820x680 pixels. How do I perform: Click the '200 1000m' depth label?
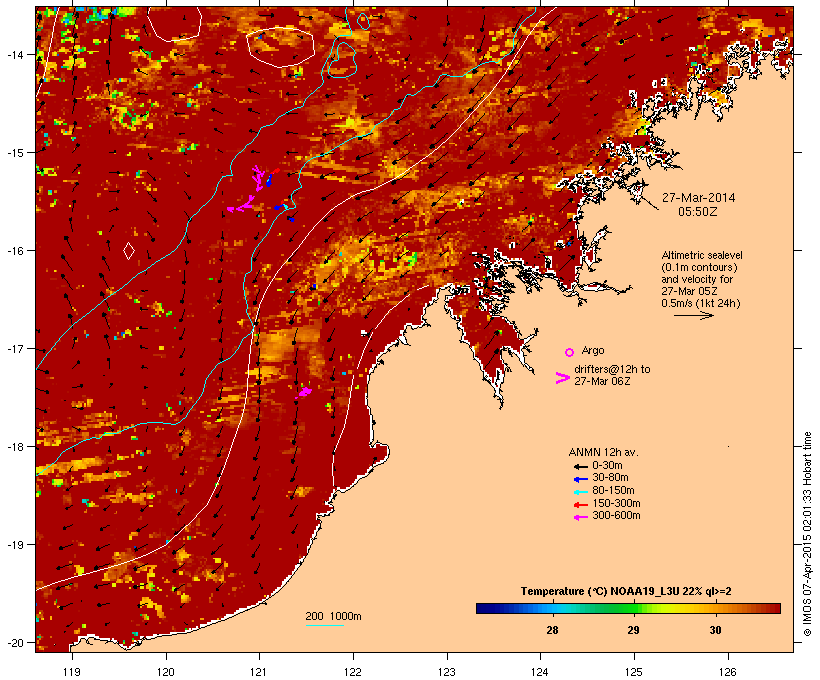[333, 616]
